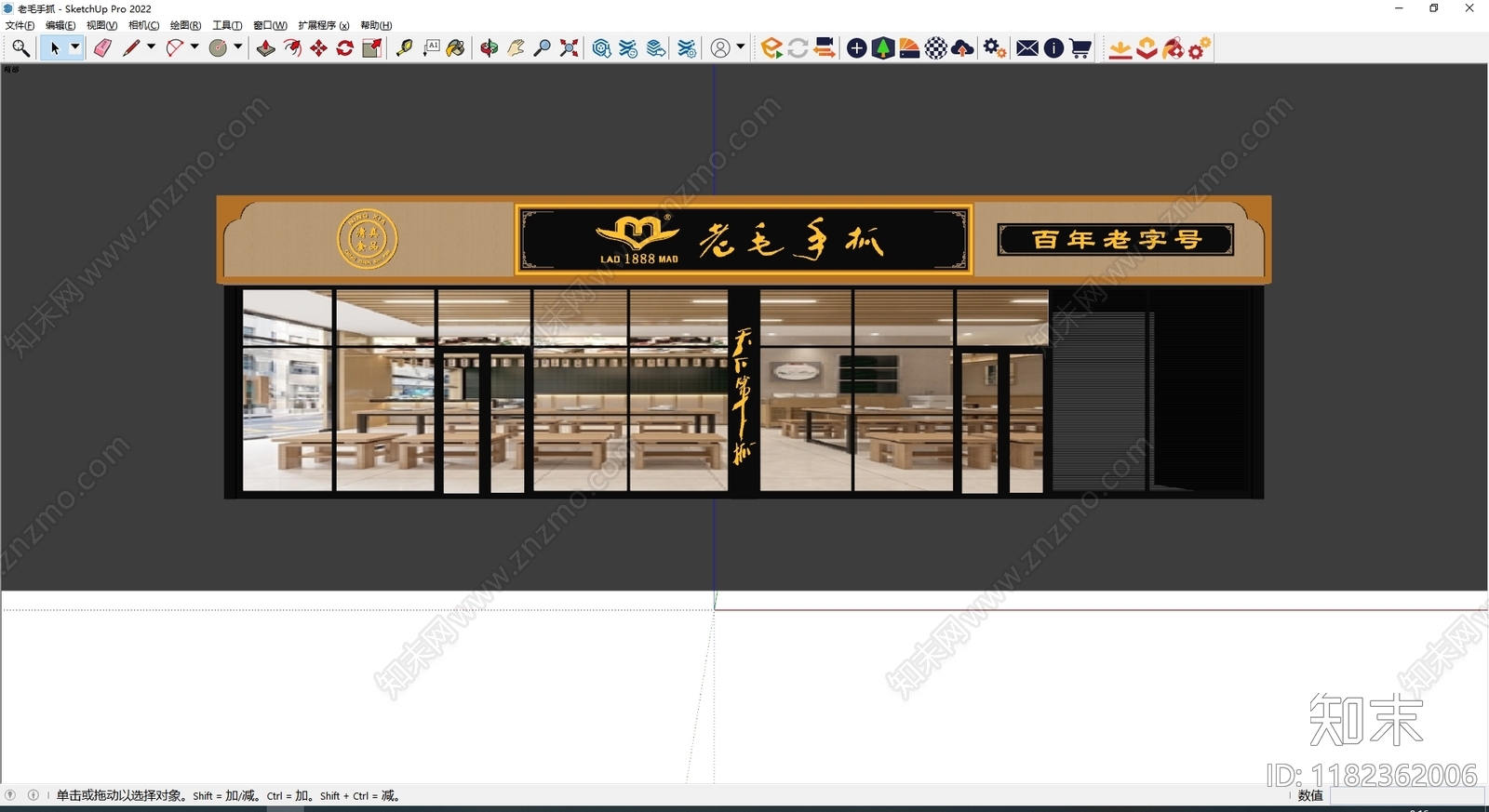The image size is (1489, 812).
Task: Click the checkered sphere material icon
Action: click(936, 48)
